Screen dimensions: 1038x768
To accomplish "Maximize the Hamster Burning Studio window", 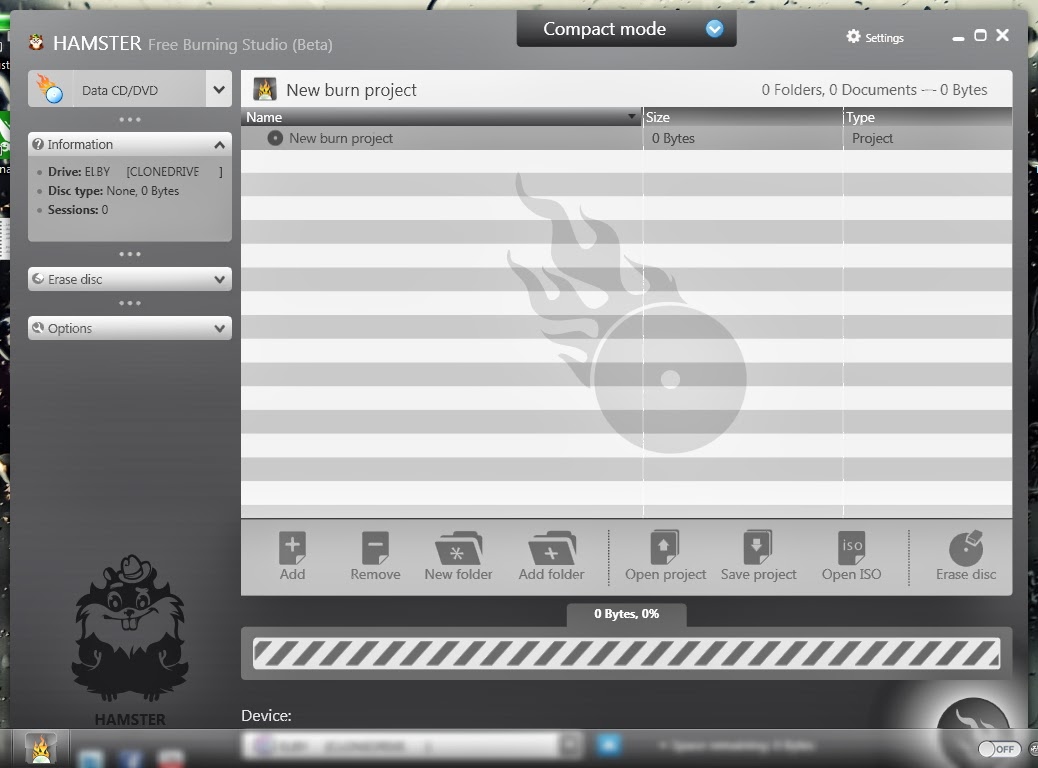I will click(x=980, y=35).
